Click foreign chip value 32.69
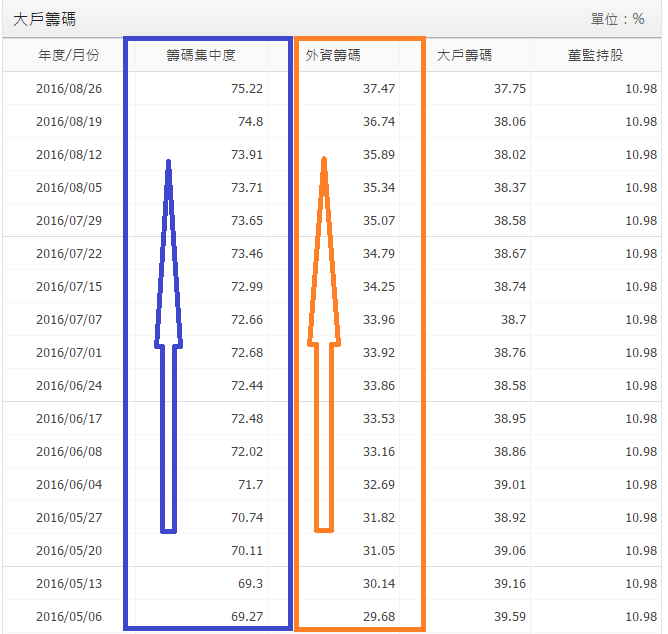The image size is (668, 634). pyautogui.click(x=379, y=485)
